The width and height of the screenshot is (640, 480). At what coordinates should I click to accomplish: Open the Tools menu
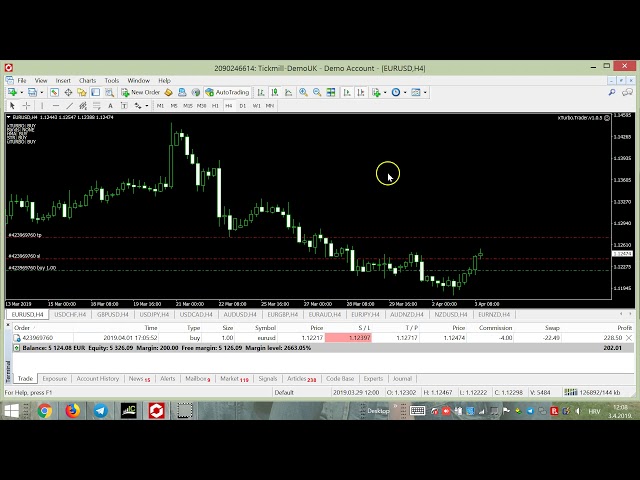pyautogui.click(x=112, y=80)
